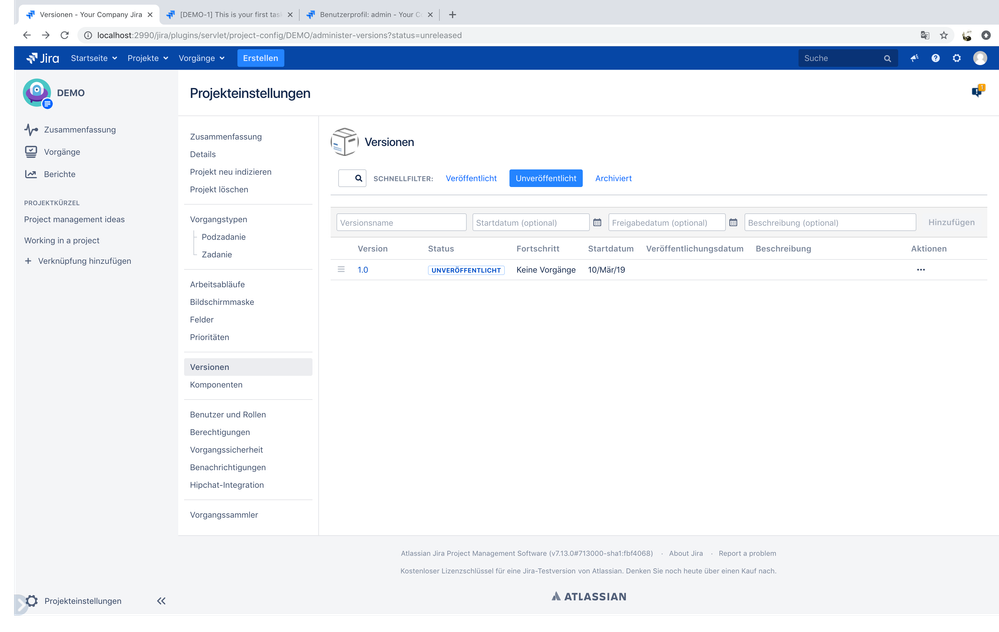Open the Startdatum calendar picker icon

click(597, 222)
